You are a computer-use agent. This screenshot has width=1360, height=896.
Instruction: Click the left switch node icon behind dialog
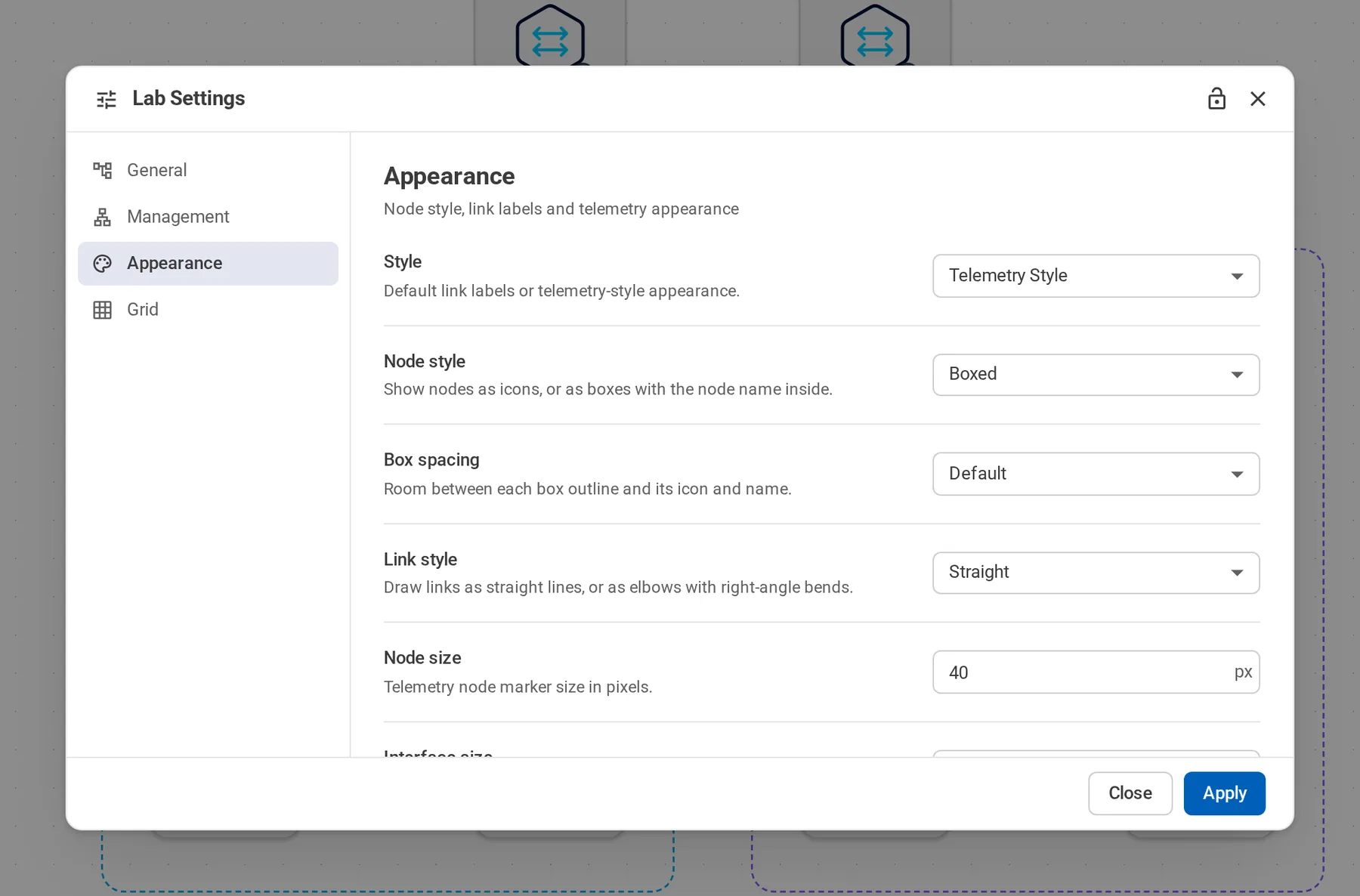tap(550, 36)
